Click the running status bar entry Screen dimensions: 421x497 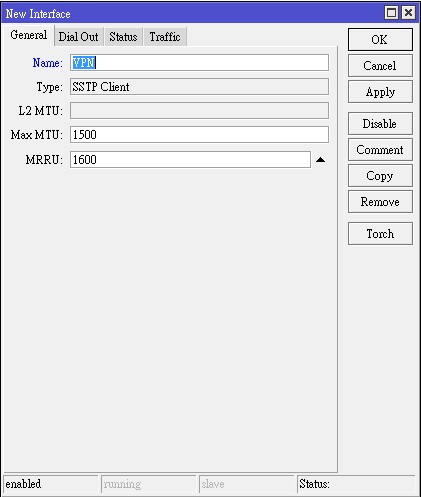[x=149, y=484]
